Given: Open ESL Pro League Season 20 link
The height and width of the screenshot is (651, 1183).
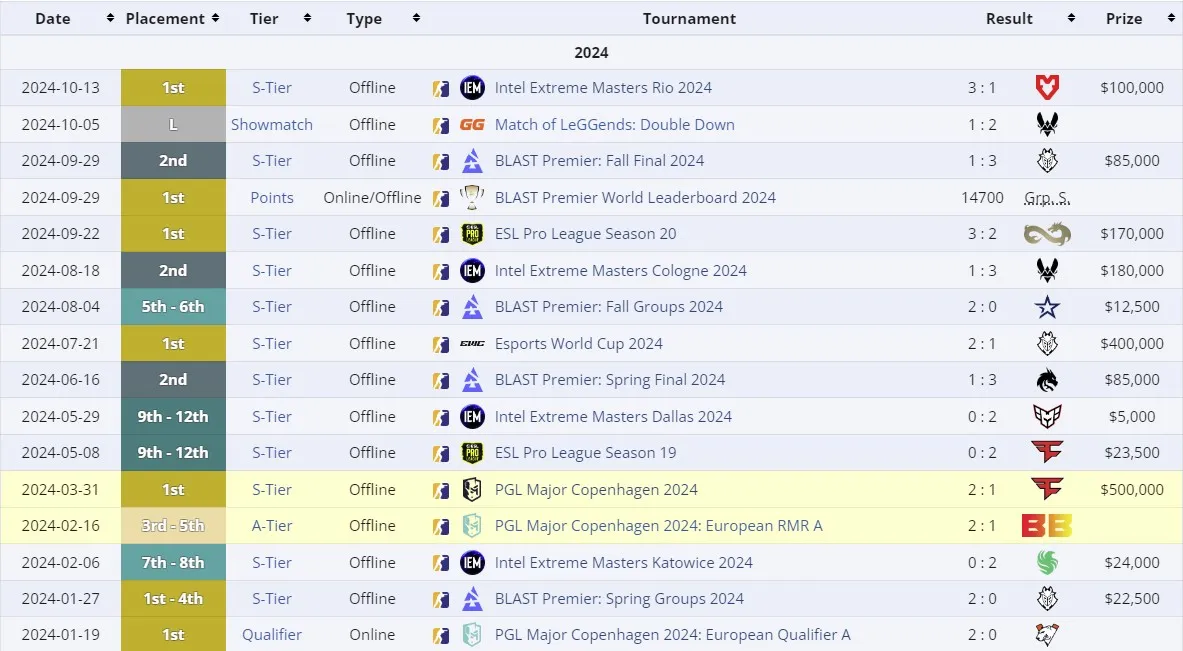Looking at the screenshot, I should coord(585,234).
